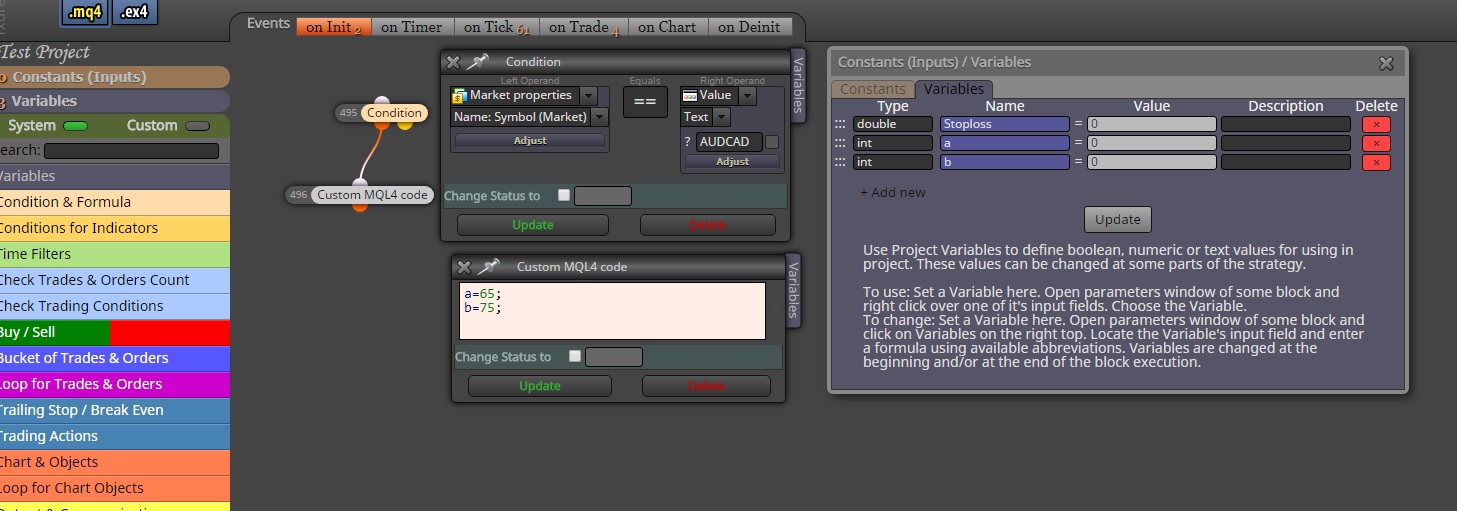Switch to the on Chart events tab
The height and width of the screenshot is (511, 1457).
(667, 27)
